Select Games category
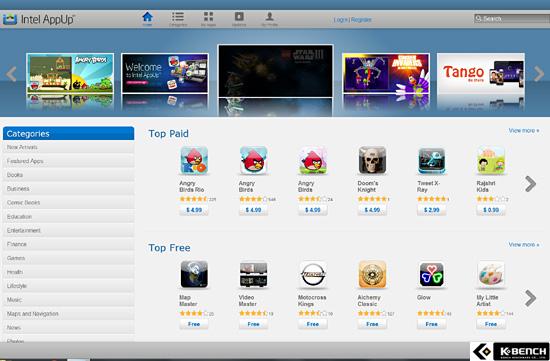This screenshot has height=361, width=550. tap(68, 258)
